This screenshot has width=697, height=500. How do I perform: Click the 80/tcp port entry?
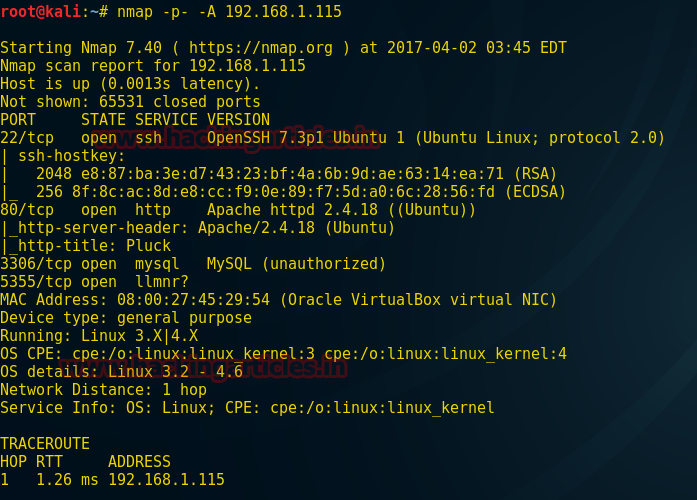(x=26, y=210)
